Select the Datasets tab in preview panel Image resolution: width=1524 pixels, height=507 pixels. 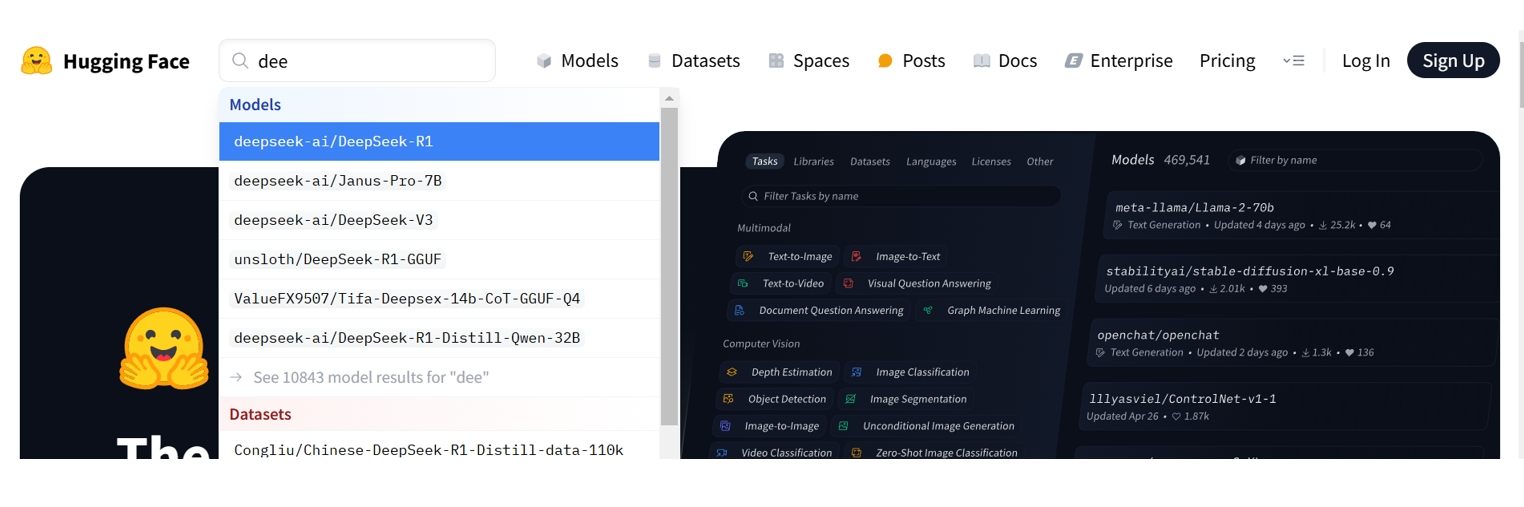coord(870,161)
